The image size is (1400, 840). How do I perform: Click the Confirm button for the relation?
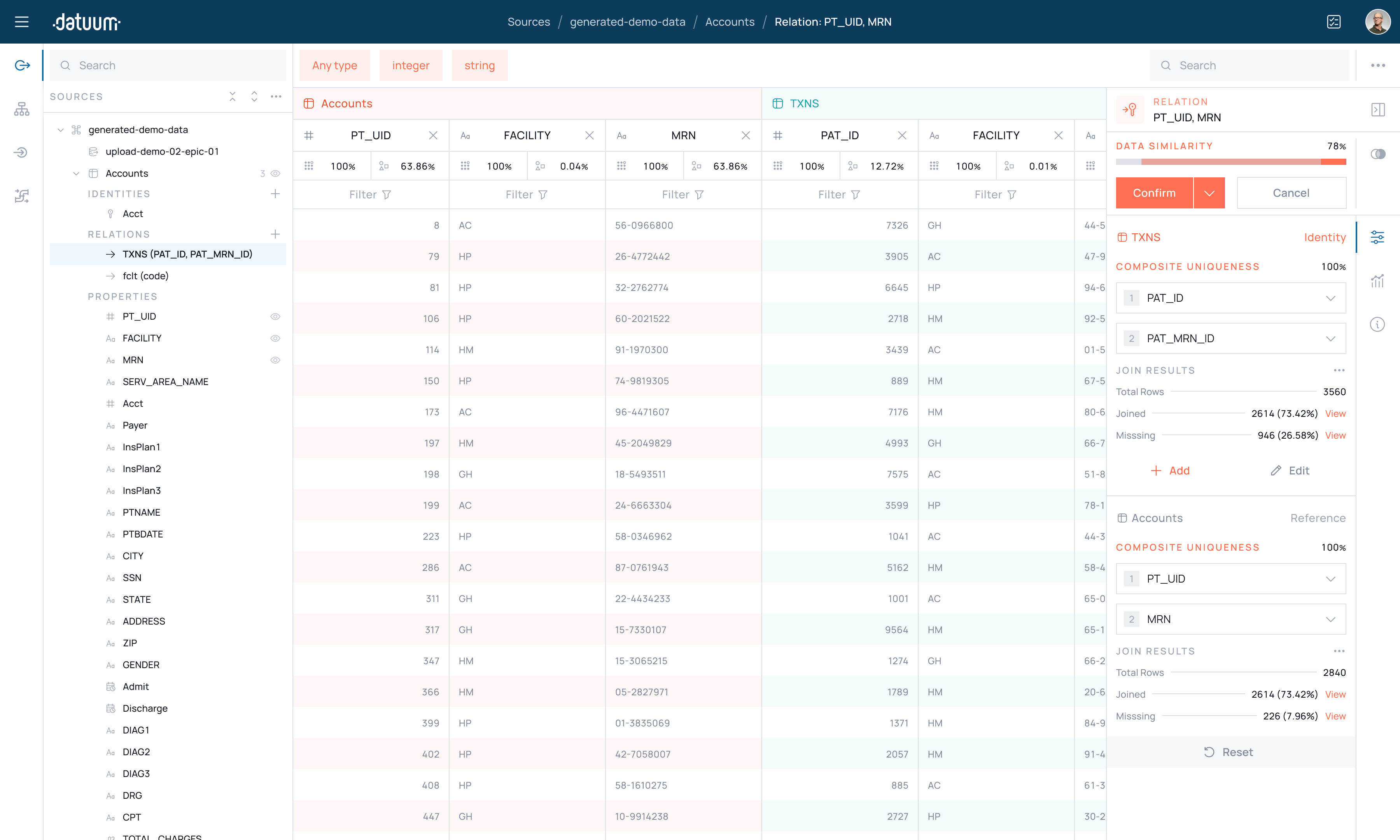click(x=1154, y=192)
